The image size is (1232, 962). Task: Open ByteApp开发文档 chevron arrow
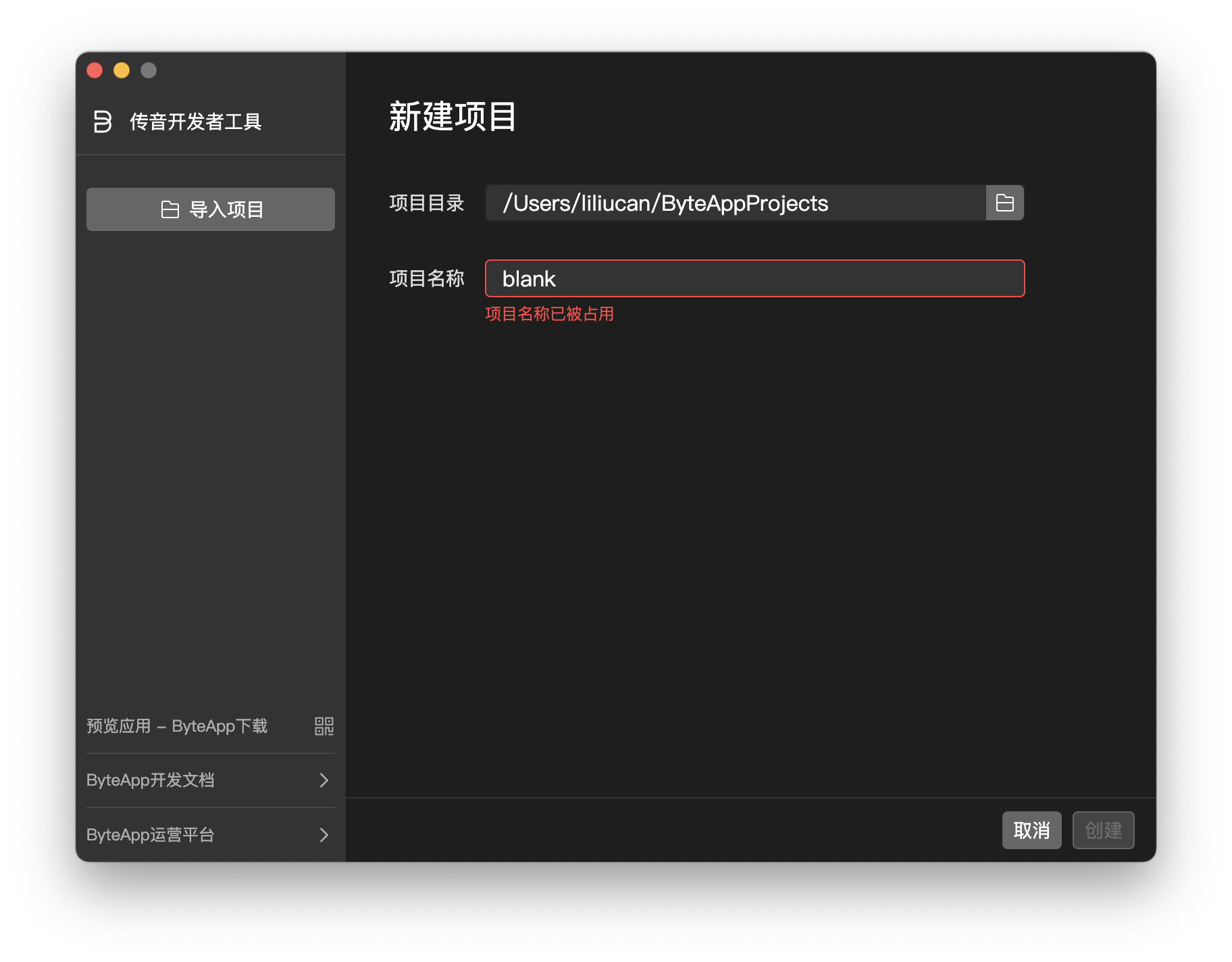click(324, 780)
